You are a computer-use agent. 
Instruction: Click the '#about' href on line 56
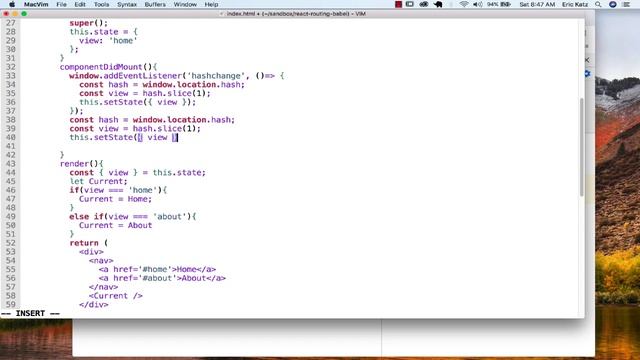[x=158, y=278]
